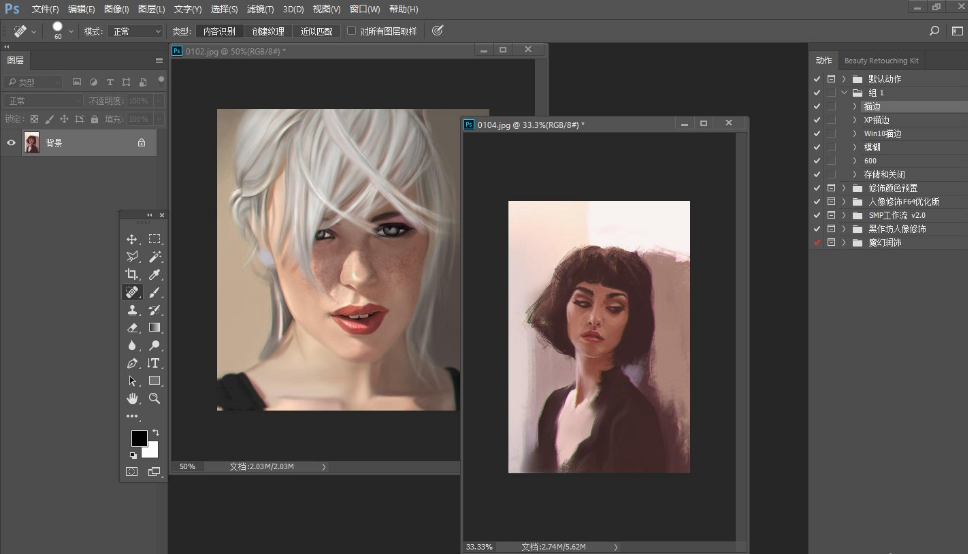This screenshot has height=554, width=968.
Task: Switch to the Beauty Retouching Kit tab
Action: [x=881, y=61]
